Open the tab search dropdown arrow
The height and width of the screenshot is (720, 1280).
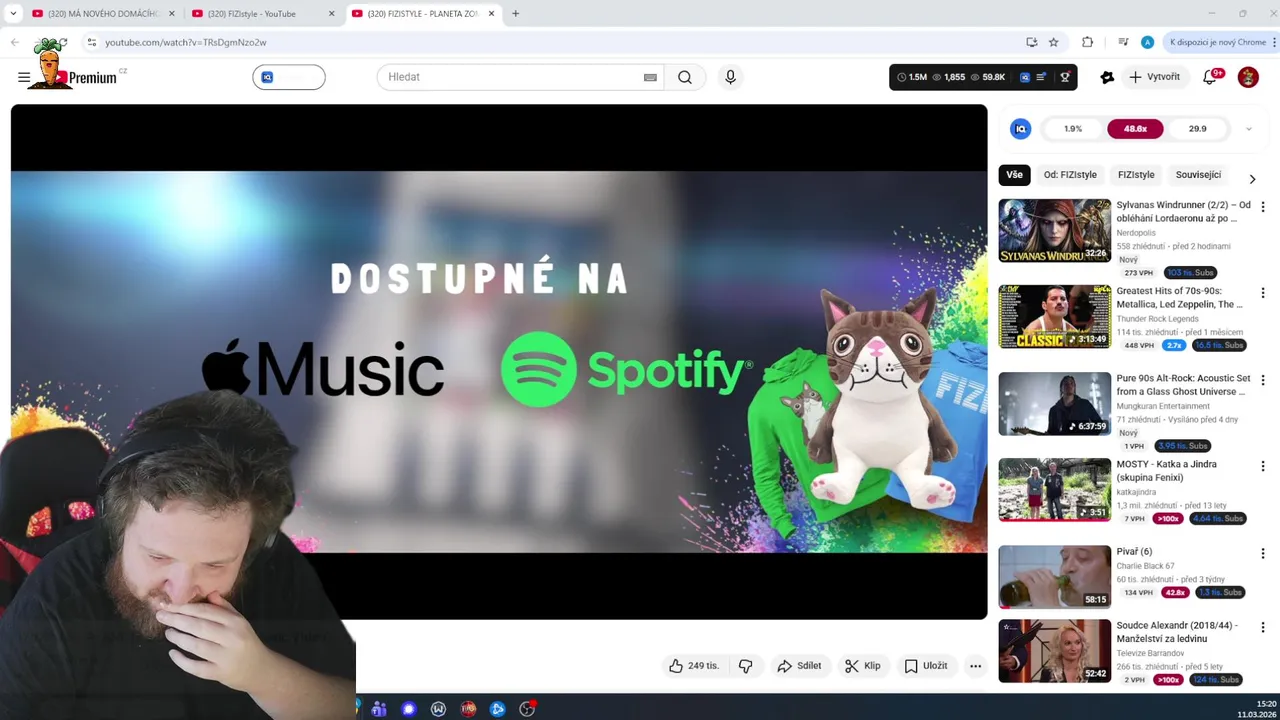pos(13,14)
